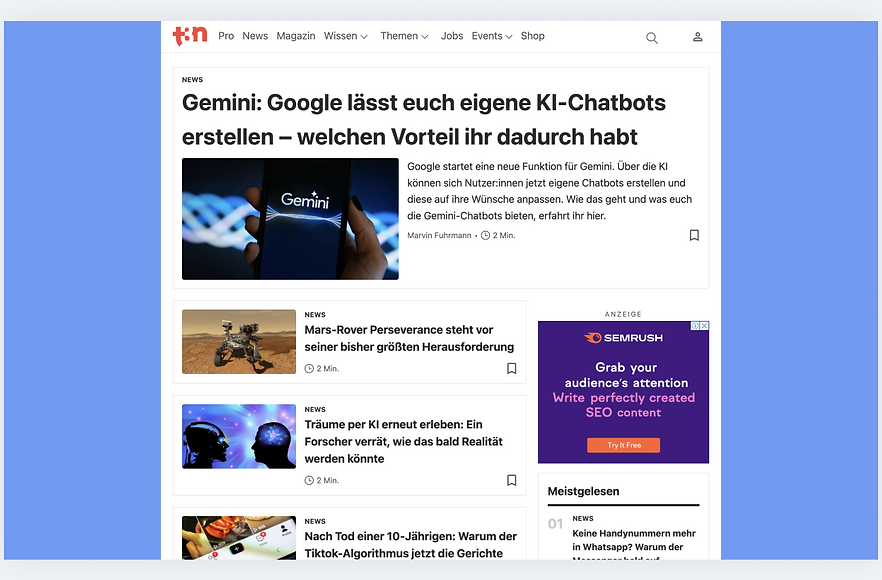Click the Gemini phone thumbnail image
The height and width of the screenshot is (580, 882).
point(290,219)
